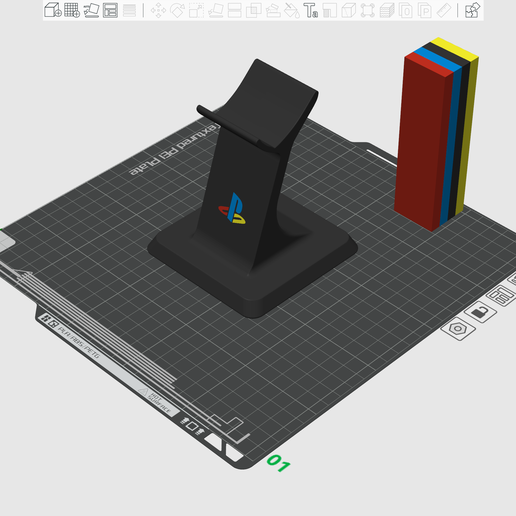The width and height of the screenshot is (516, 516).
Task: Open the Mesh Boolean tool
Action: [254, 10]
